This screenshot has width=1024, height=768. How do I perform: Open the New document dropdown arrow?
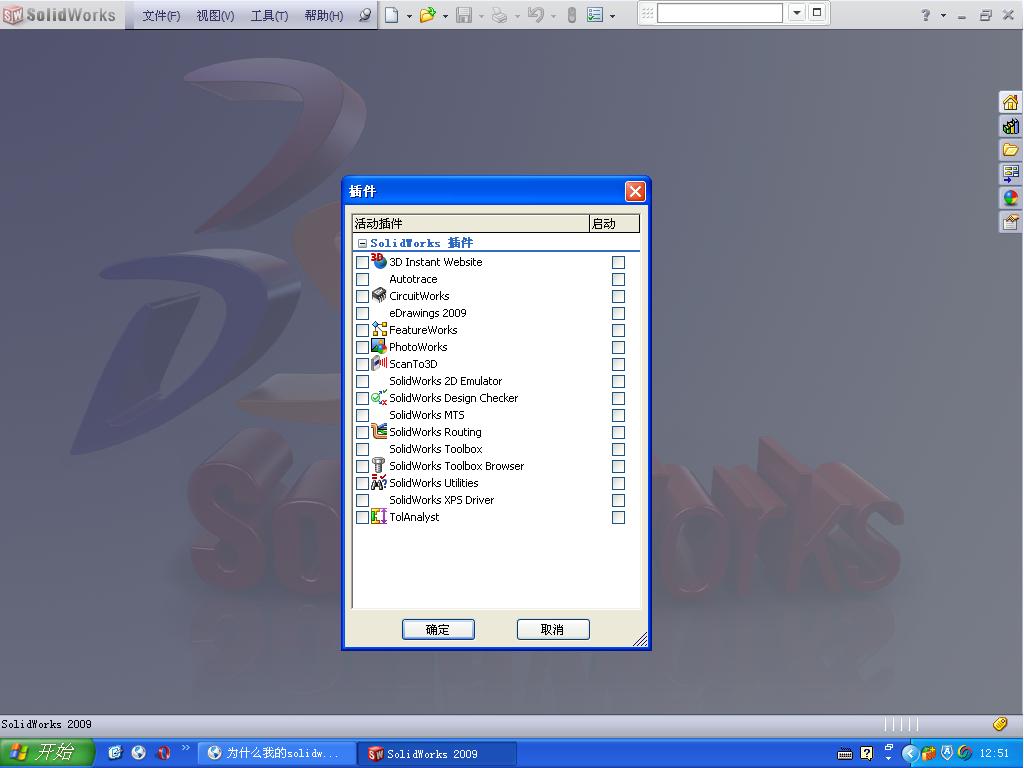point(409,16)
